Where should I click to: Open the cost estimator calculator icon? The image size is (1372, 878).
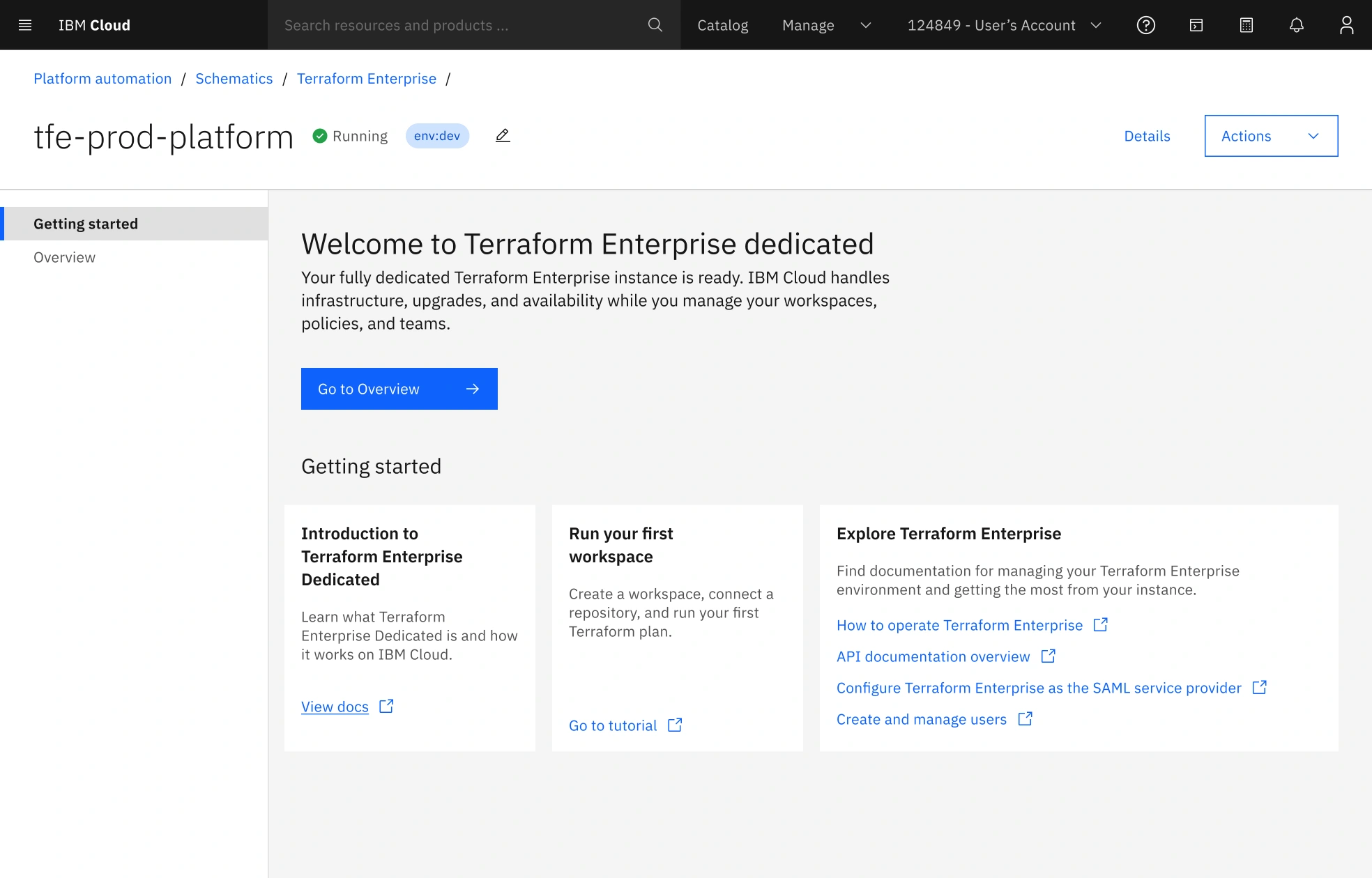[1247, 25]
